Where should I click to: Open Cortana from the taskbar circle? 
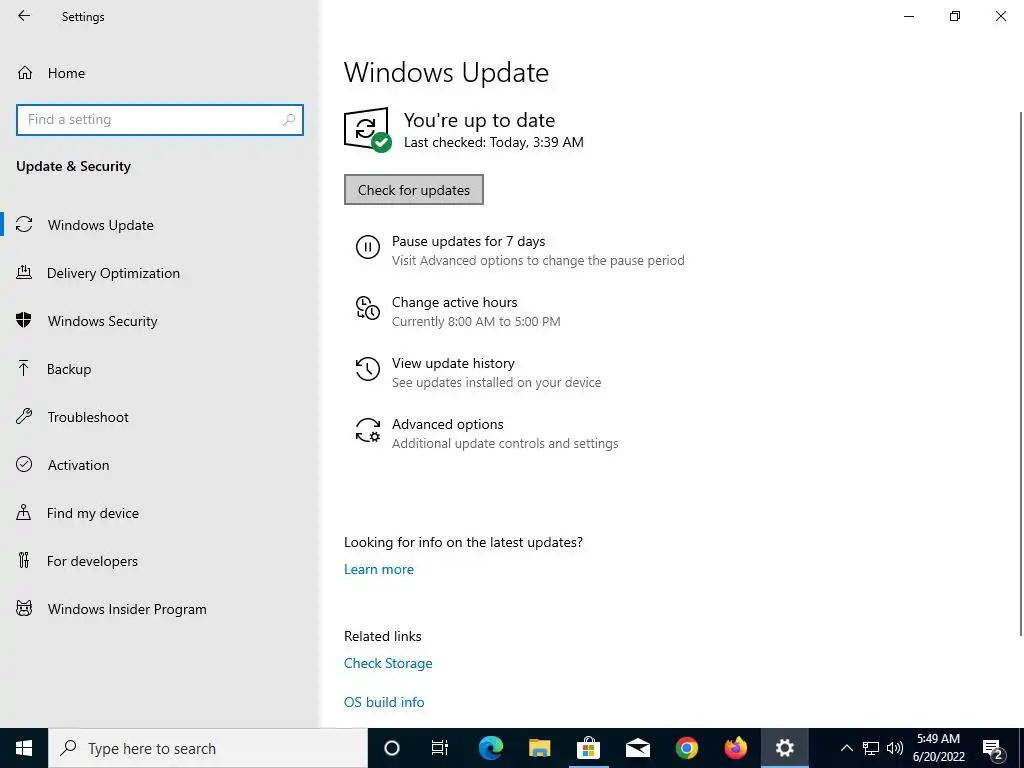pos(392,748)
